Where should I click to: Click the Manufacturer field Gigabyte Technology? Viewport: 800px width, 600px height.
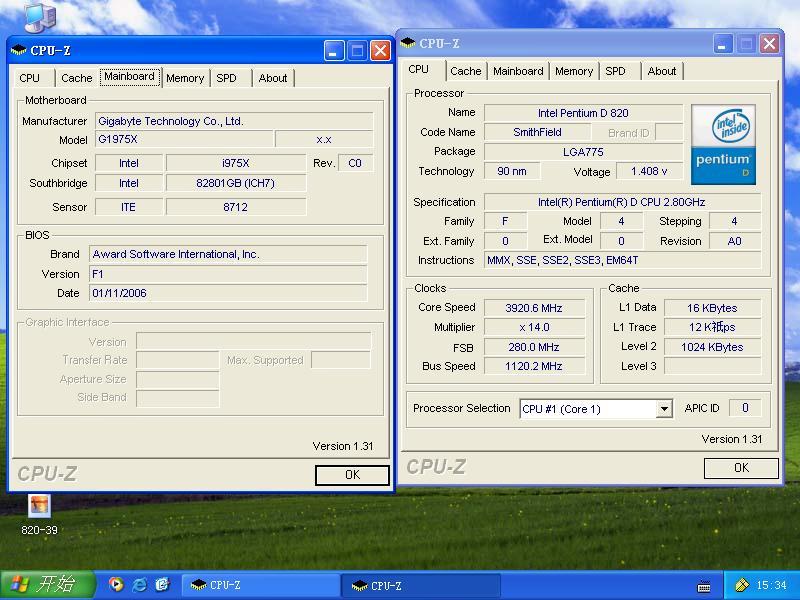[x=234, y=121]
